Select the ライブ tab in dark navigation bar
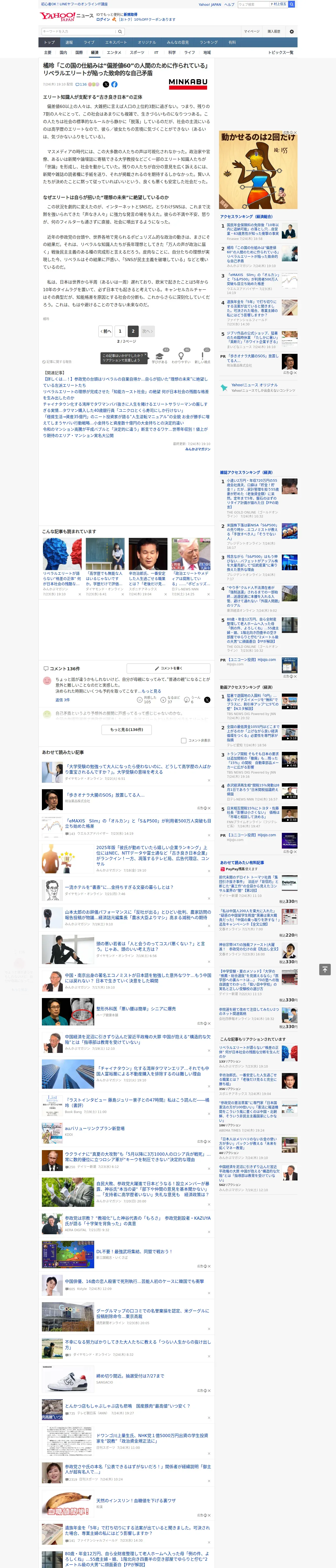The width and height of the screenshot is (336, 1568). [x=89, y=43]
